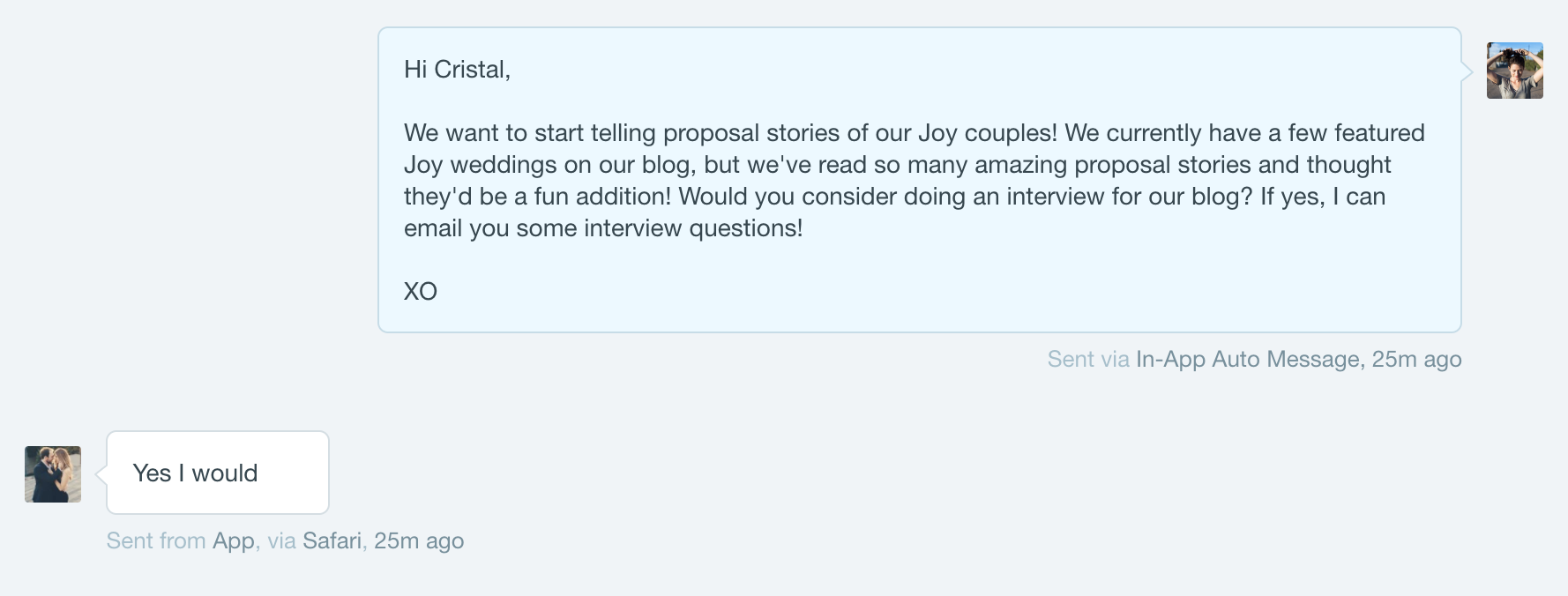The width and height of the screenshot is (1568, 596).
Task: Click the "Yes I would" reply bubble
Action: [217, 473]
